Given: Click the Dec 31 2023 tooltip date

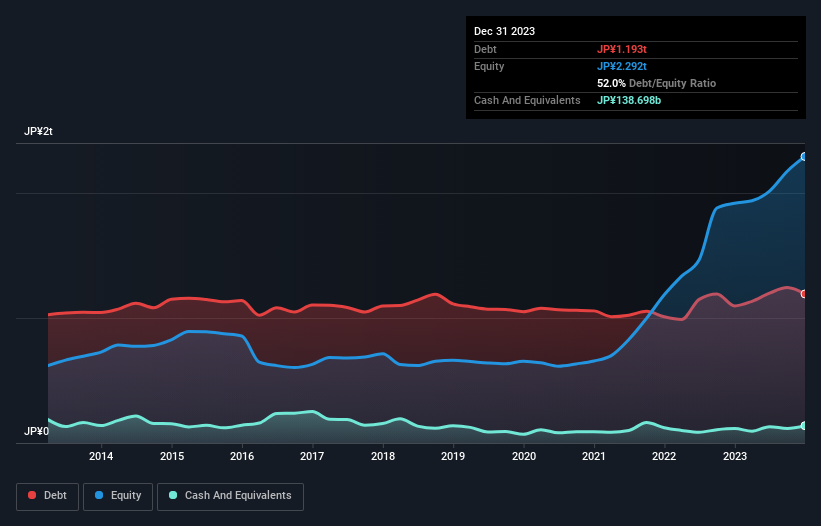Looking at the screenshot, I should pyautogui.click(x=504, y=31).
